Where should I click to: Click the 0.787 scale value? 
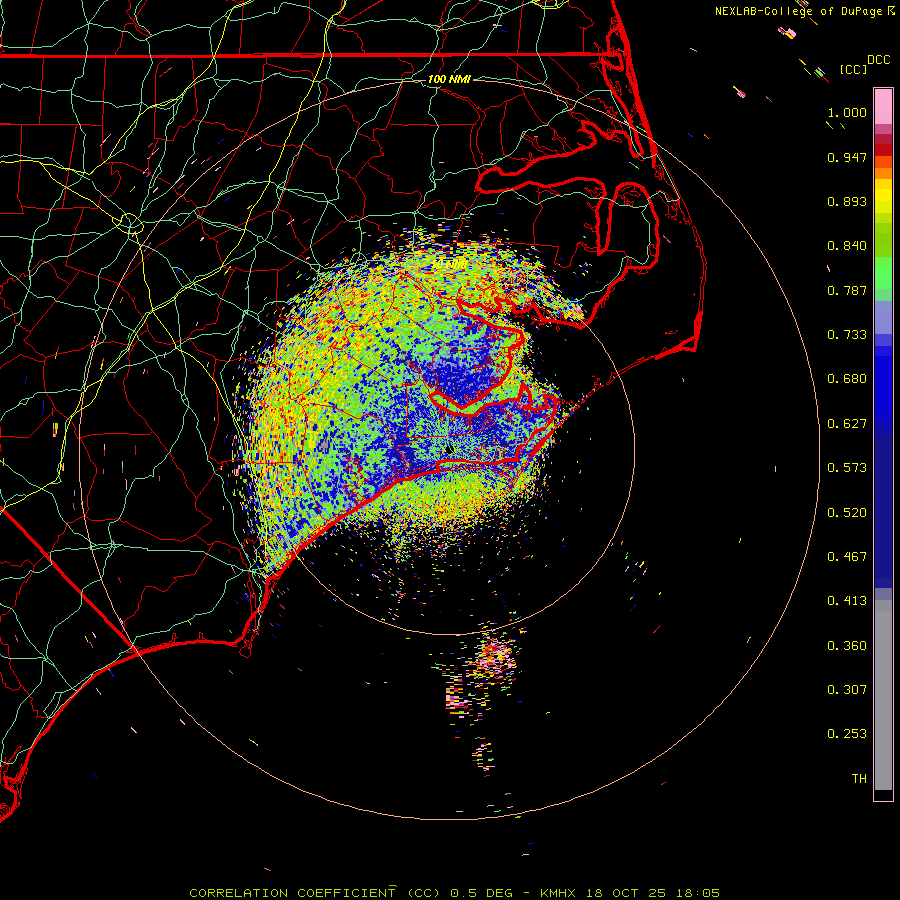click(847, 290)
